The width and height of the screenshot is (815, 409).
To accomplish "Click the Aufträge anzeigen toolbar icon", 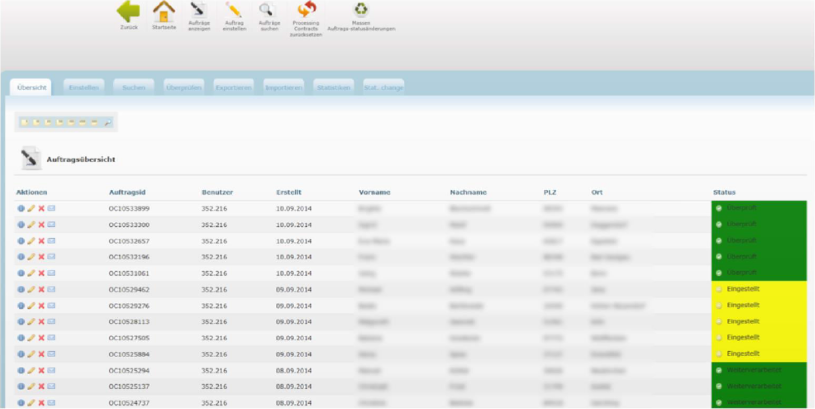I will tap(198, 12).
